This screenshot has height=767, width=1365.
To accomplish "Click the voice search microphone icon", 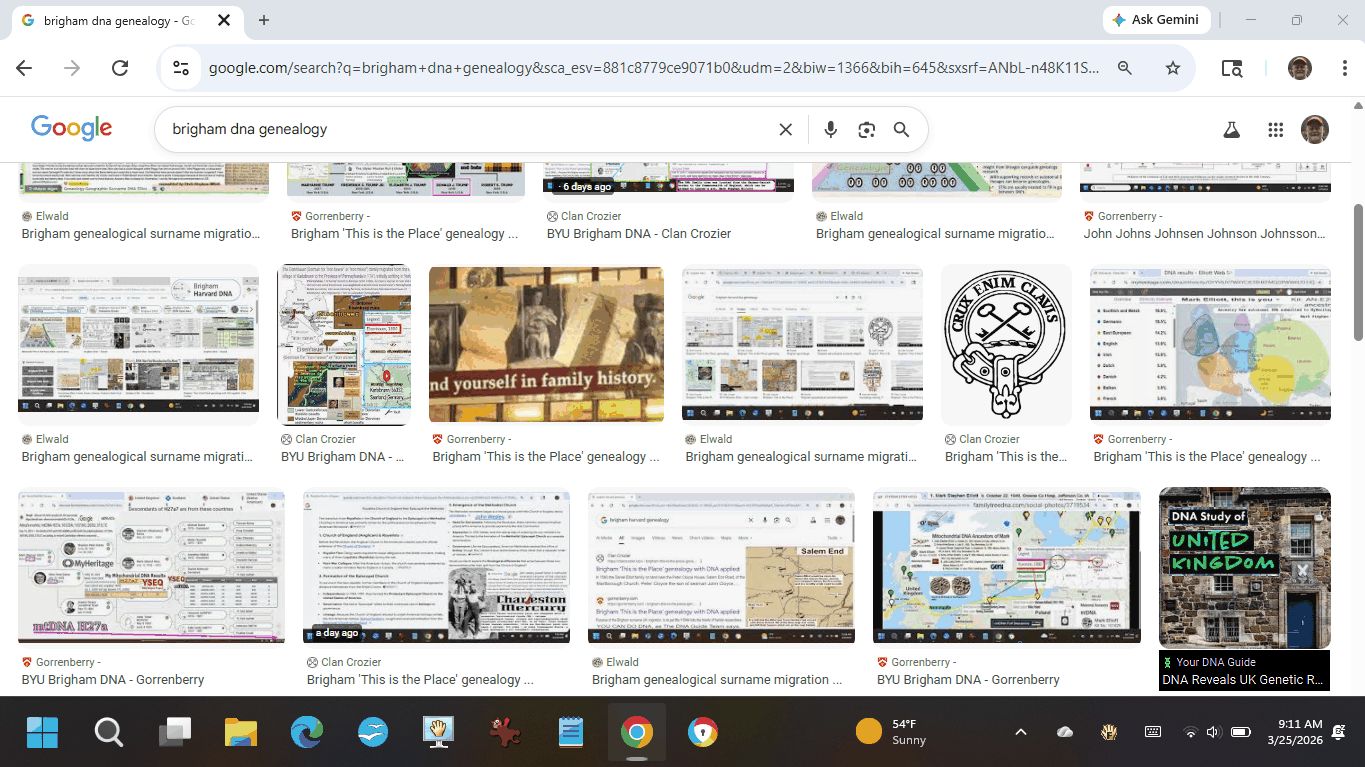I will tap(830, 130).
